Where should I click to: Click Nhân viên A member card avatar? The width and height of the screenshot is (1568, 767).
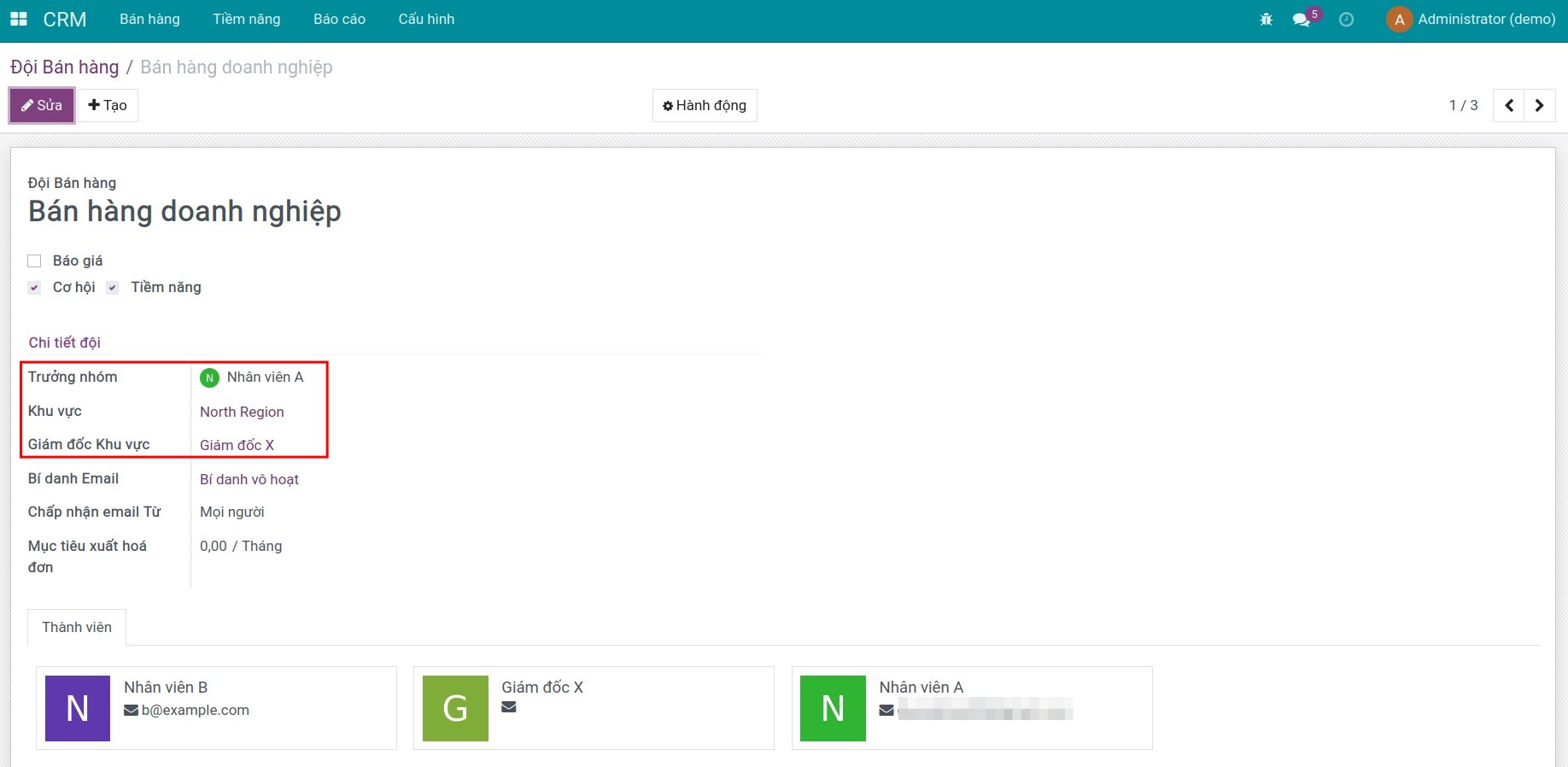(833, 708)
